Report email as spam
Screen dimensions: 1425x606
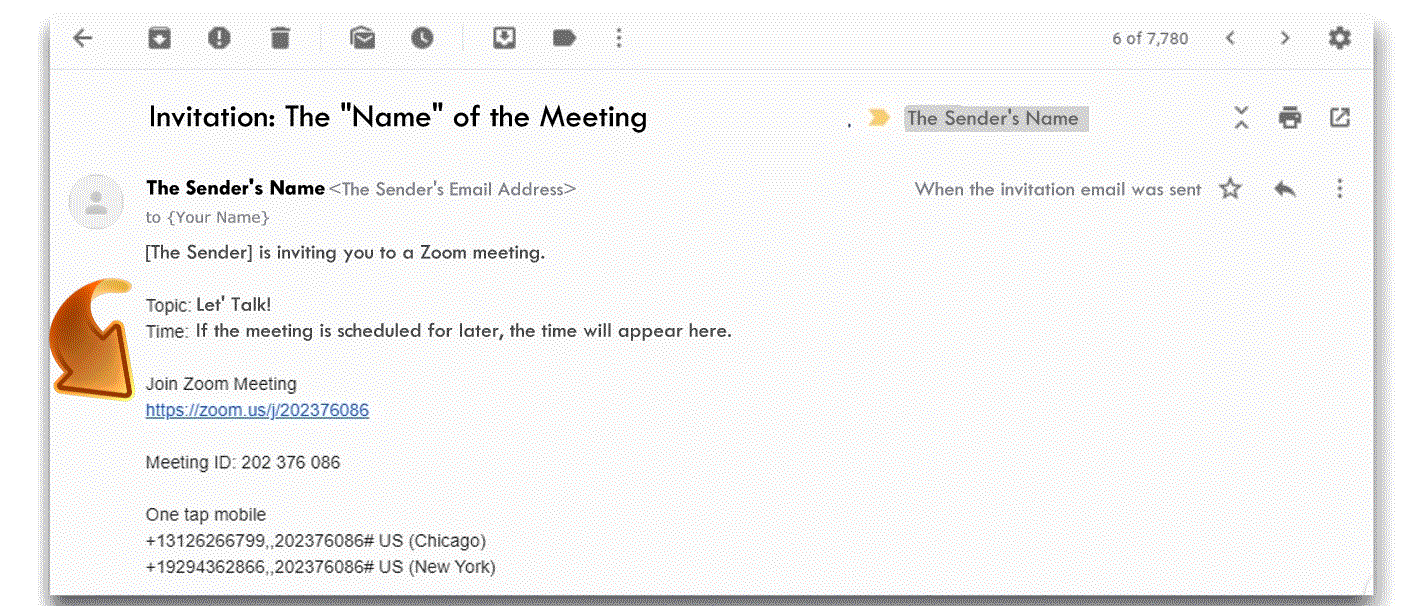[x=219, y=38]
